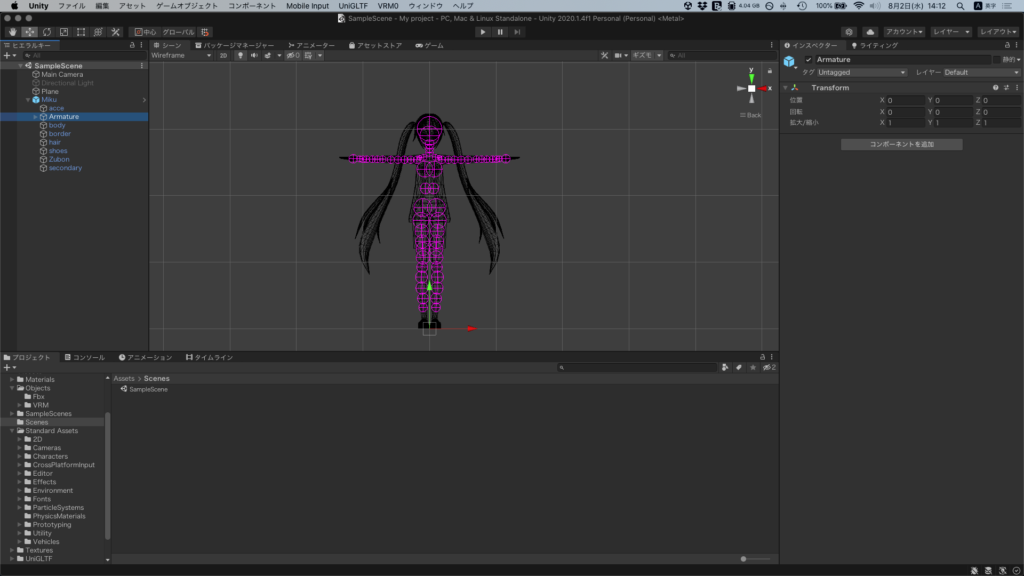Image resolution: width=1024 pixels, height=576 pixels.
Task: Click the Pause button
Action: (x=500, y=32)
